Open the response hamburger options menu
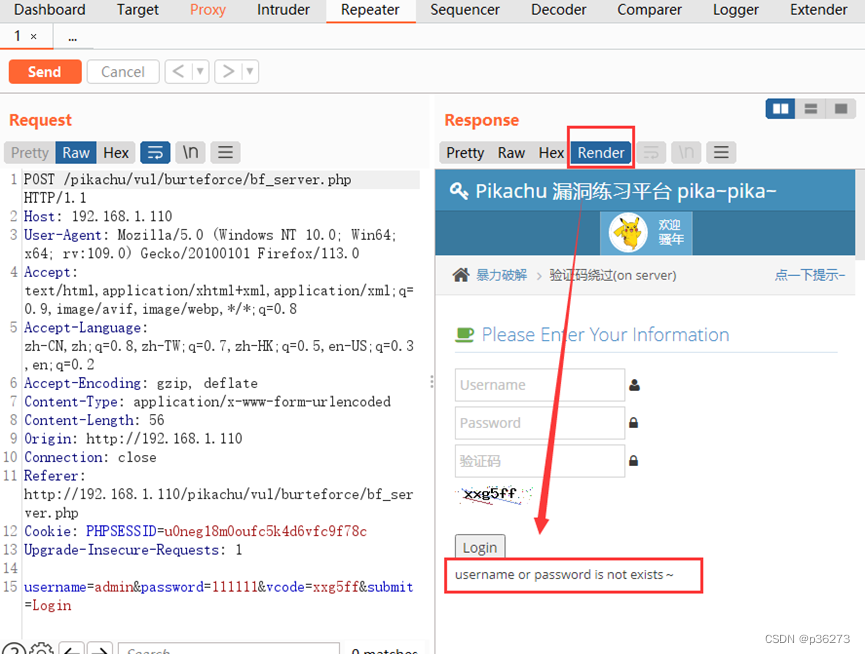865x654 pixels. [x=721, y=153]
